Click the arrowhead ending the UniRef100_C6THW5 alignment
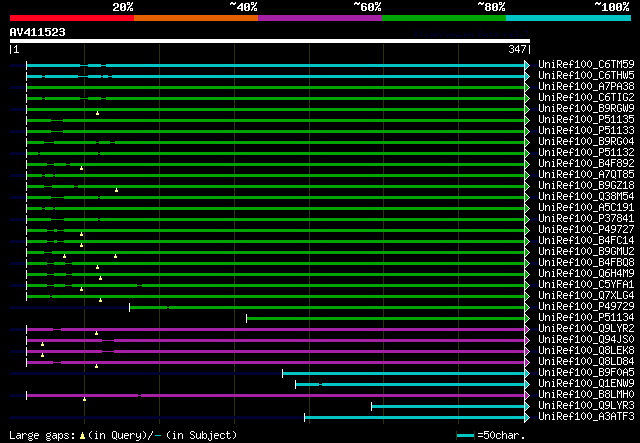 coord(527,76)
